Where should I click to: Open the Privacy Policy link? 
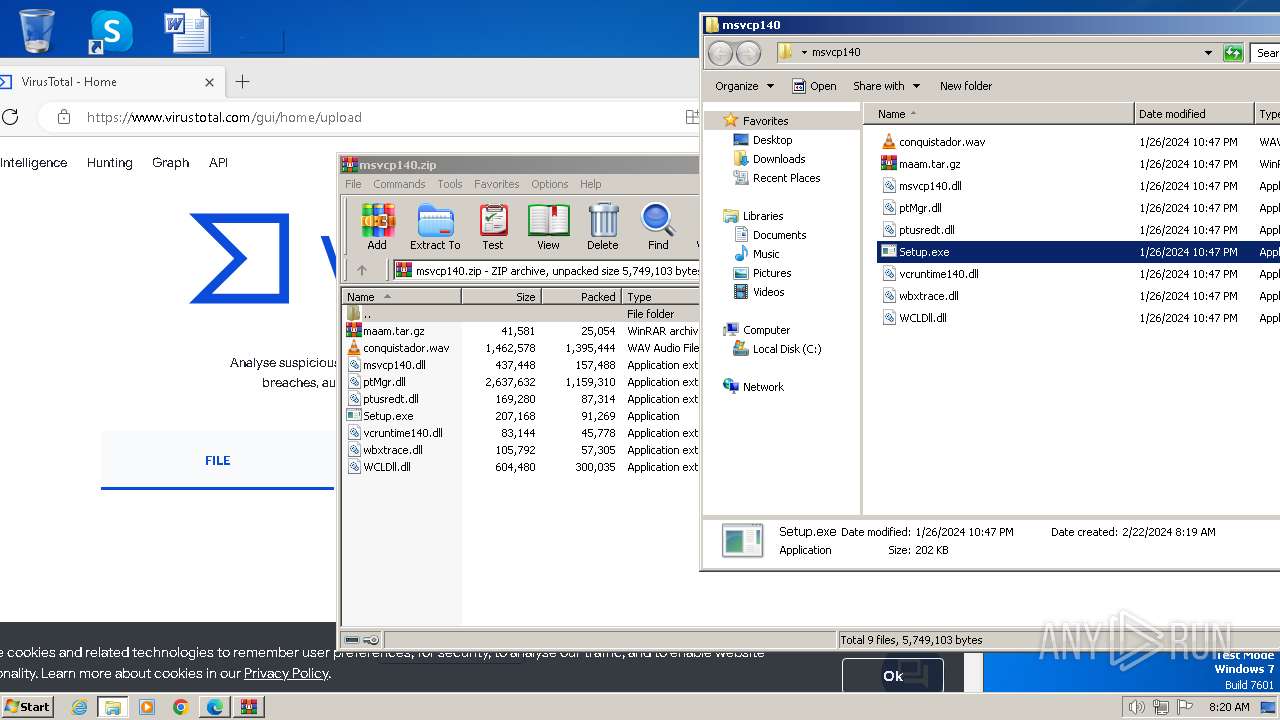tap(286, 673)
